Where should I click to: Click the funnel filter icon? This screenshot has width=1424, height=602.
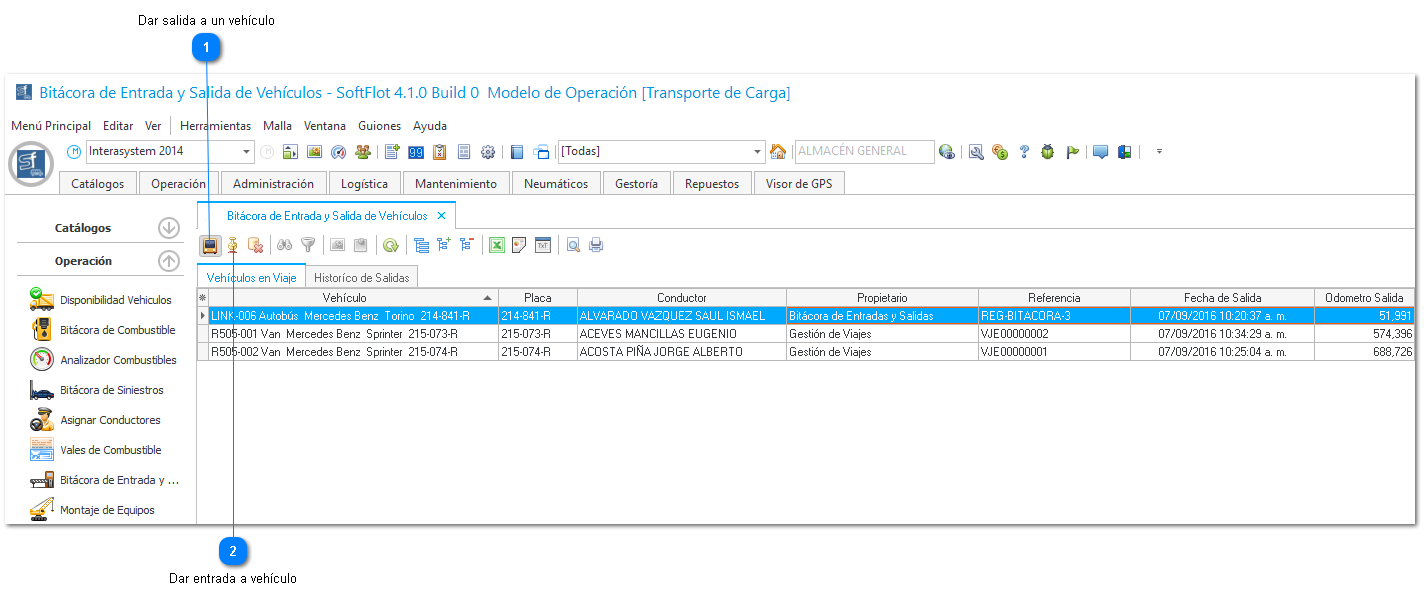[308, 245]
